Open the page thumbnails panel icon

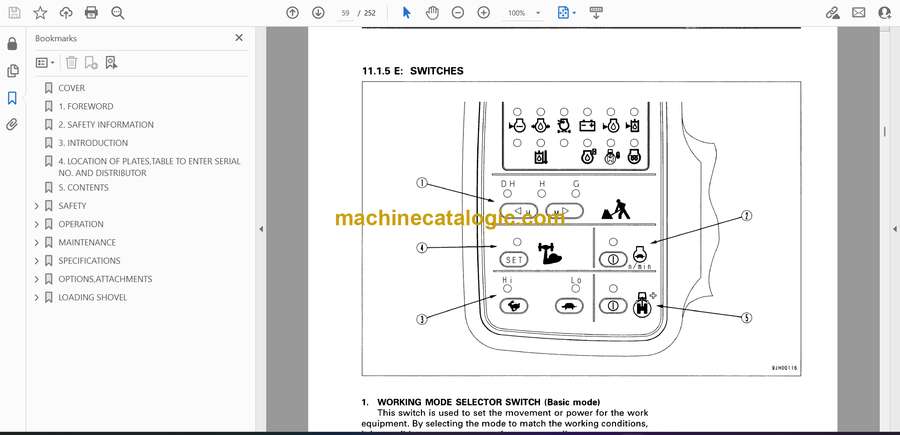coord(12,71)
